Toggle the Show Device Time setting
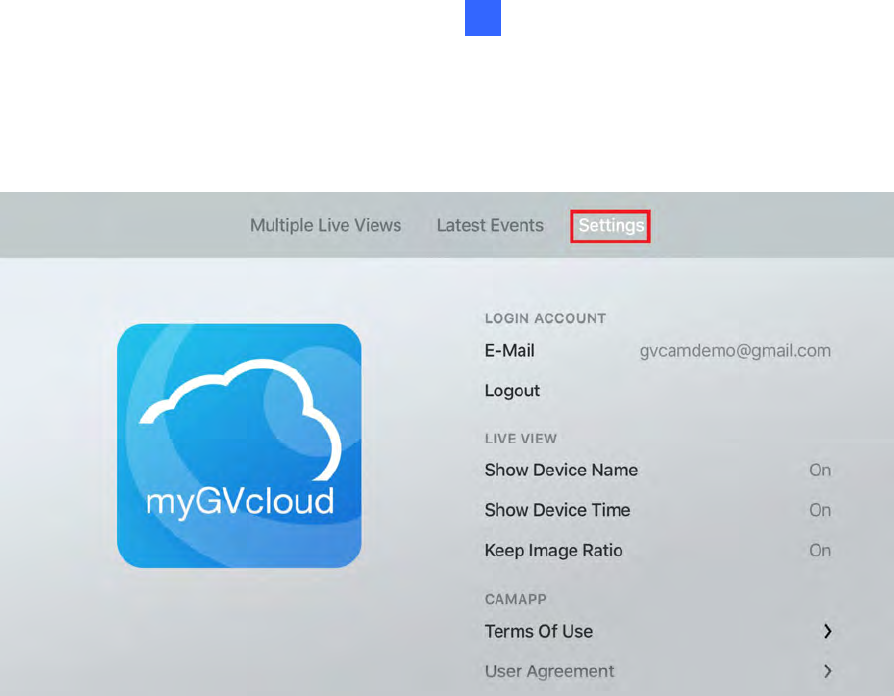 click(x=657, y=510)
